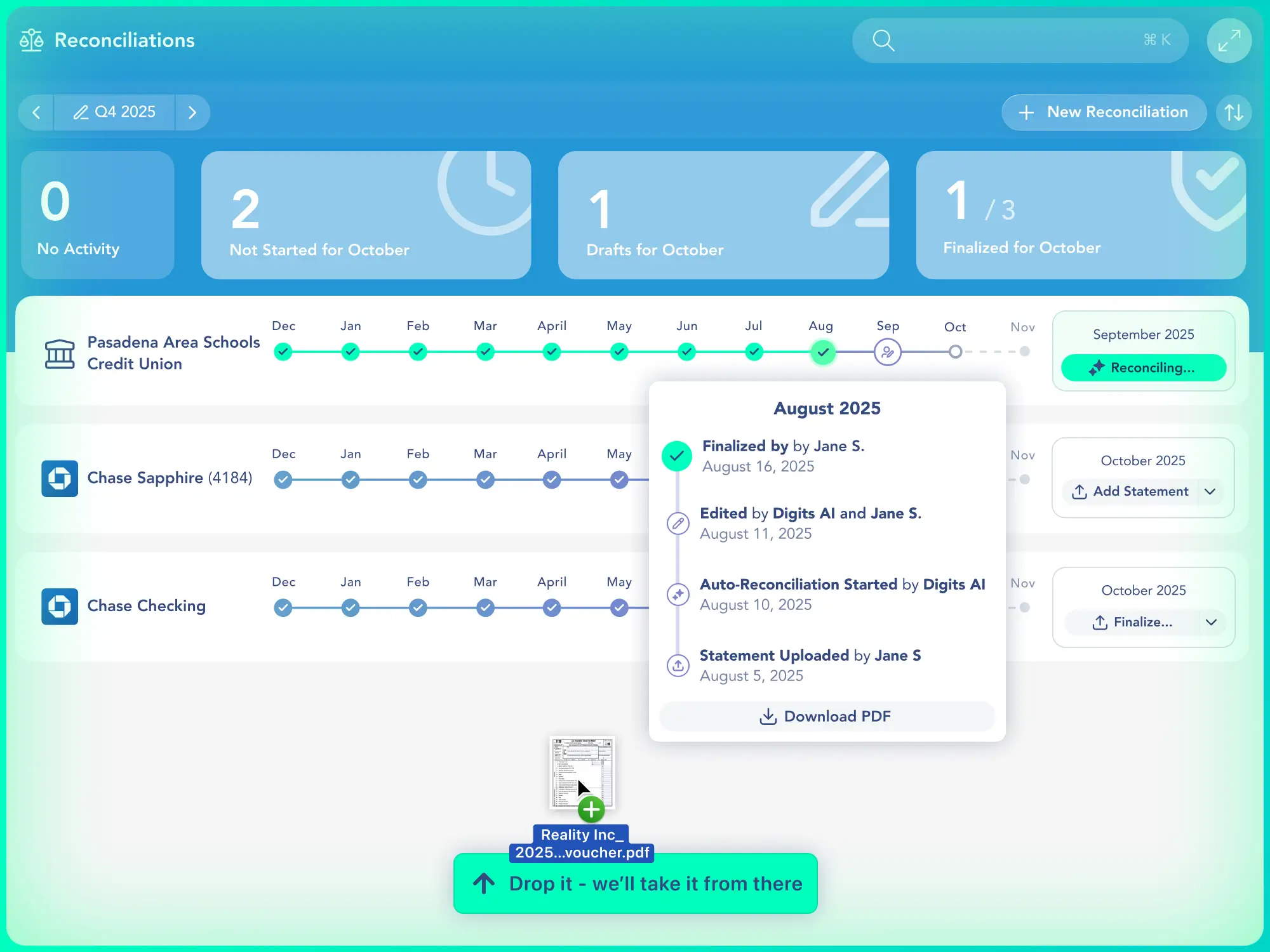Click the Chase Checking logo icon
This screenshot has width=1270, height=952.
coord(60,607)
